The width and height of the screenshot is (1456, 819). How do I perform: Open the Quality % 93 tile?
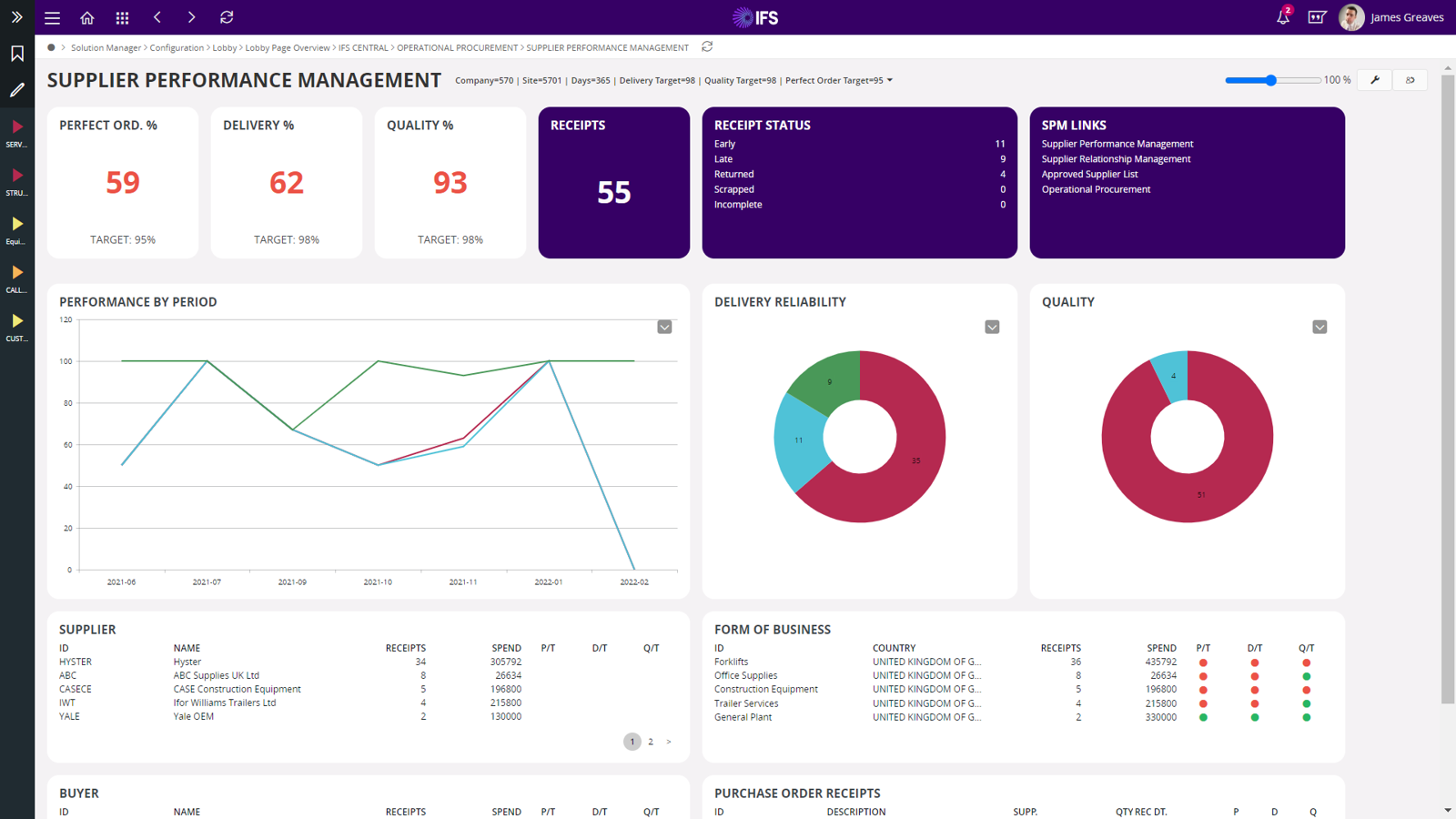coord(450,183)
